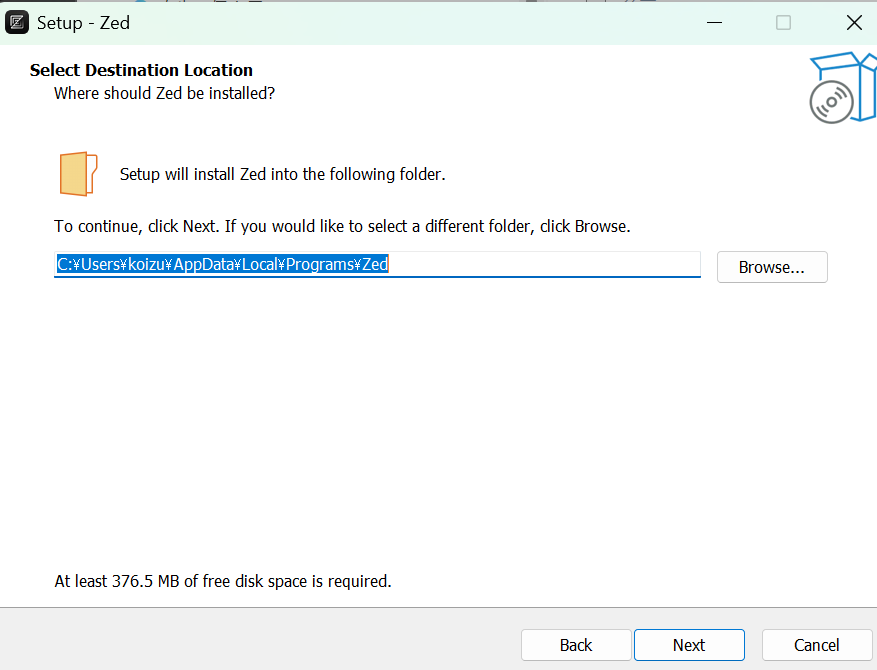
Task: Proceed with the Next button
Action: pos(689,645)
